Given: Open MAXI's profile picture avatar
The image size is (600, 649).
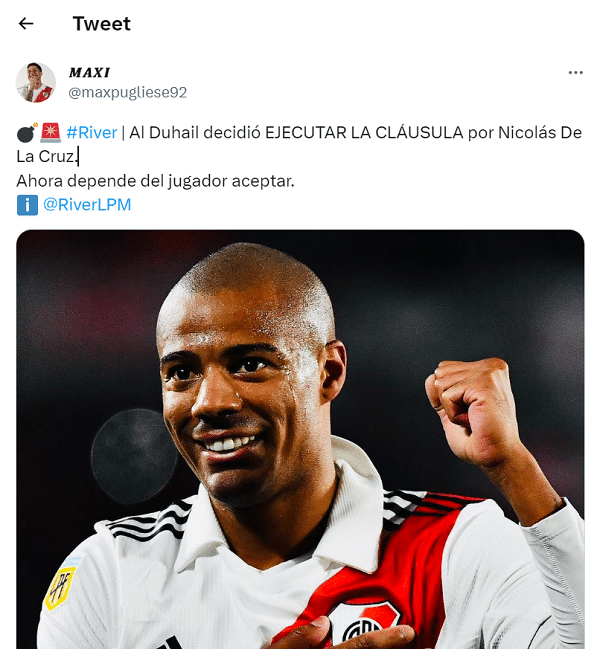Looking at the screenshot, I should (36, 82).
